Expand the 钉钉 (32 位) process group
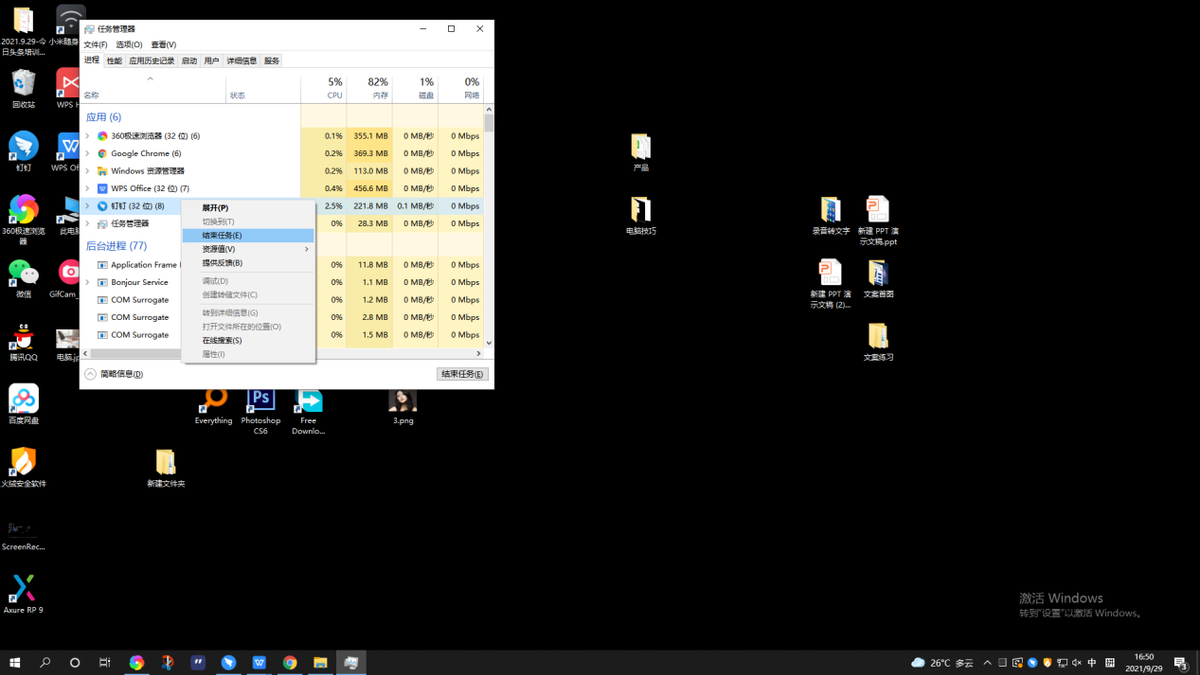 [x=88, y=206]
